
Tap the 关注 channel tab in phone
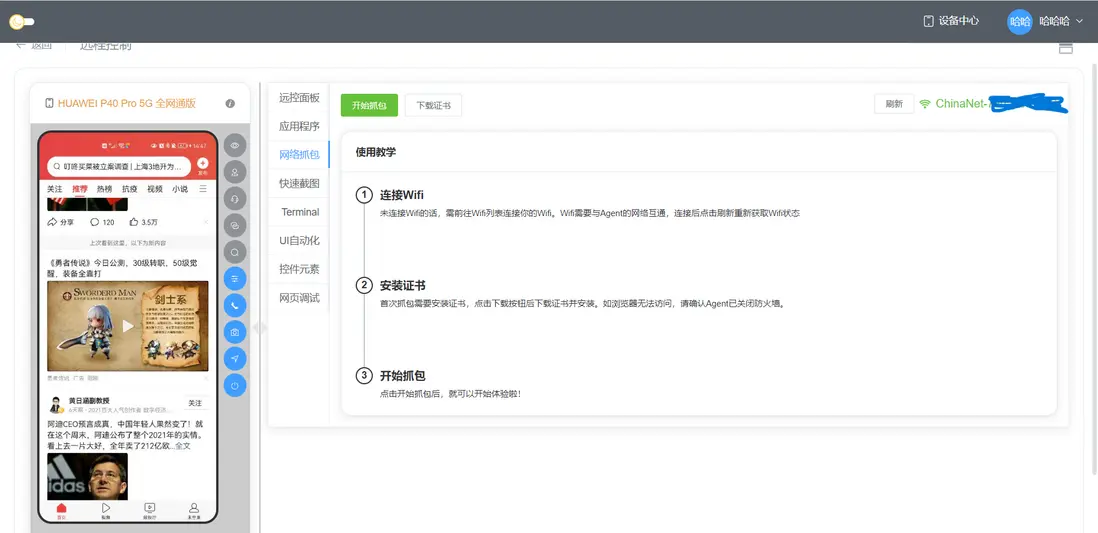tap(55, 189)
